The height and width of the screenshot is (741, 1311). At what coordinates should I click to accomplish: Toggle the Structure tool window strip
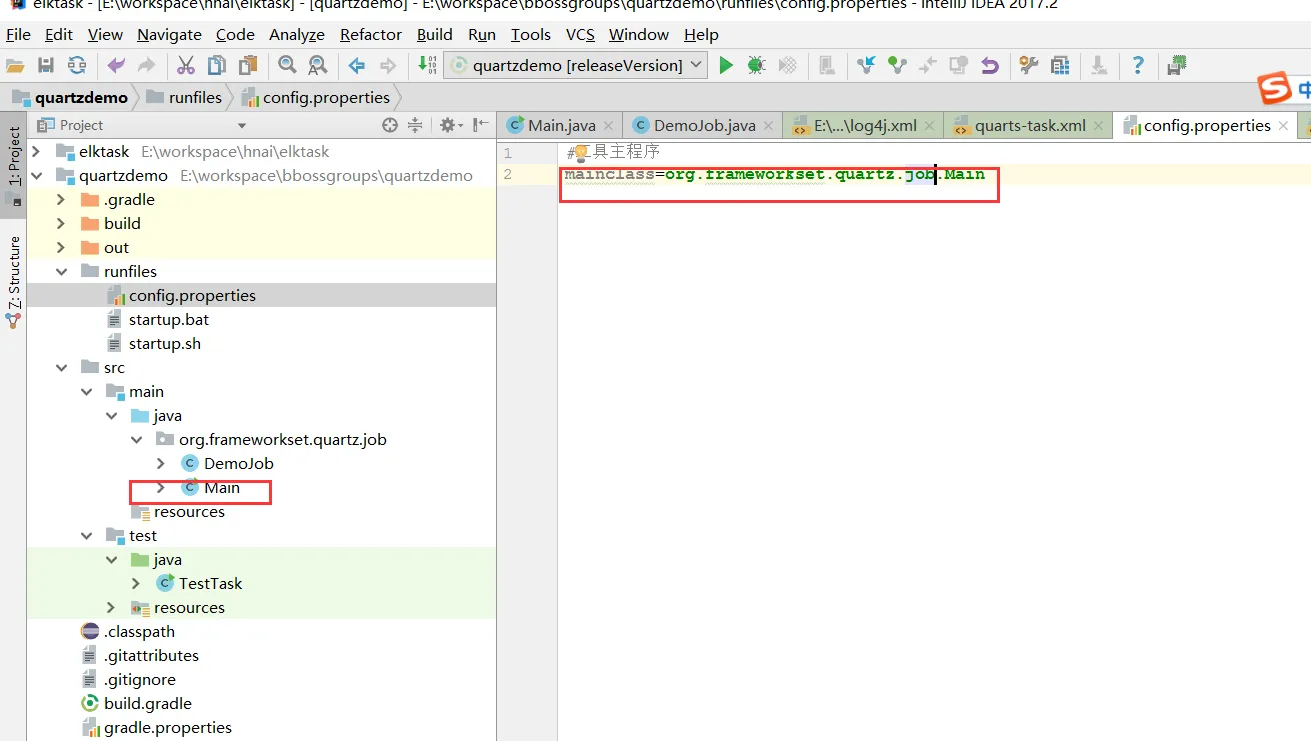(x=14, y=272)
